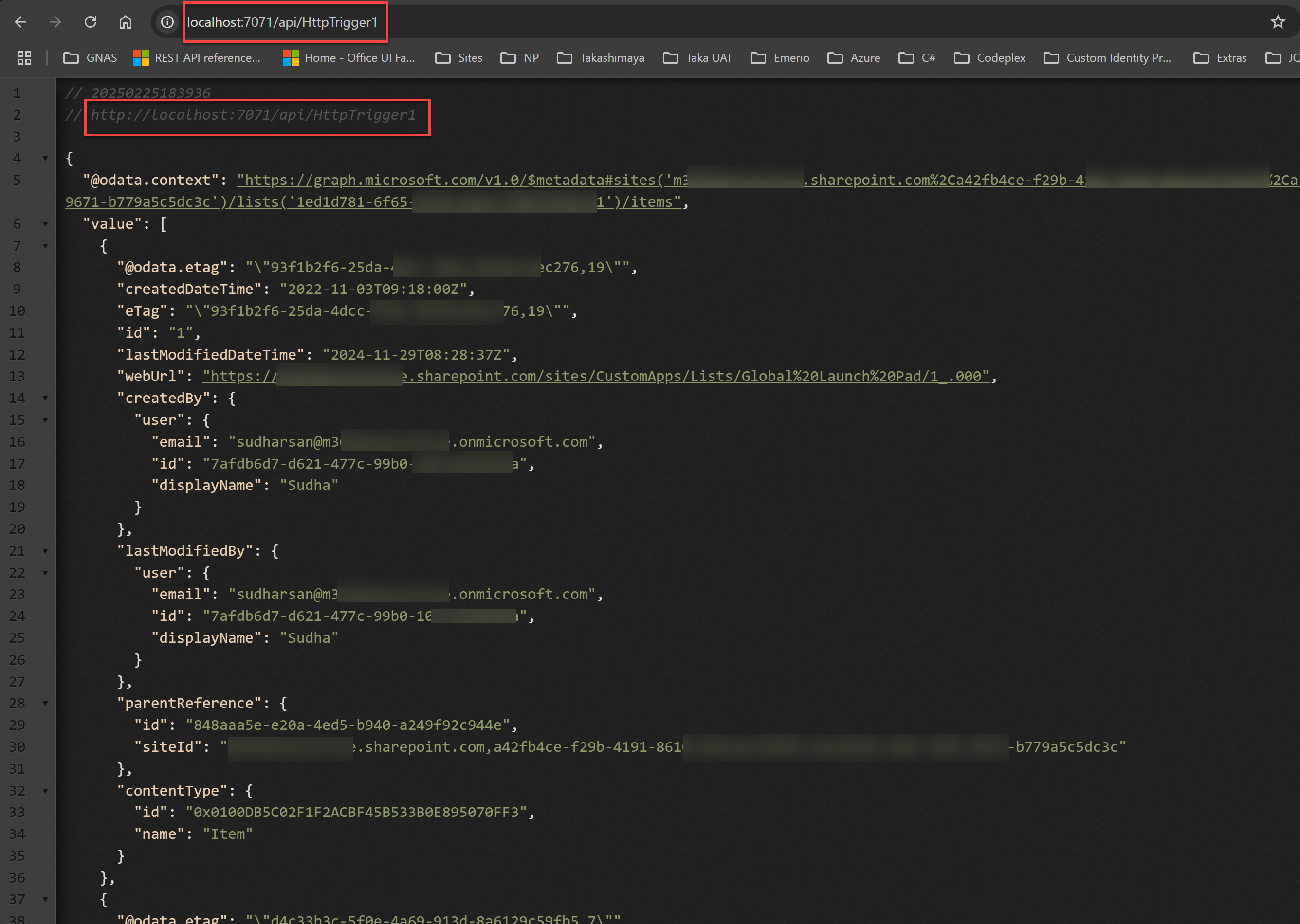Collapse the createdBy object

pos(45,398)
